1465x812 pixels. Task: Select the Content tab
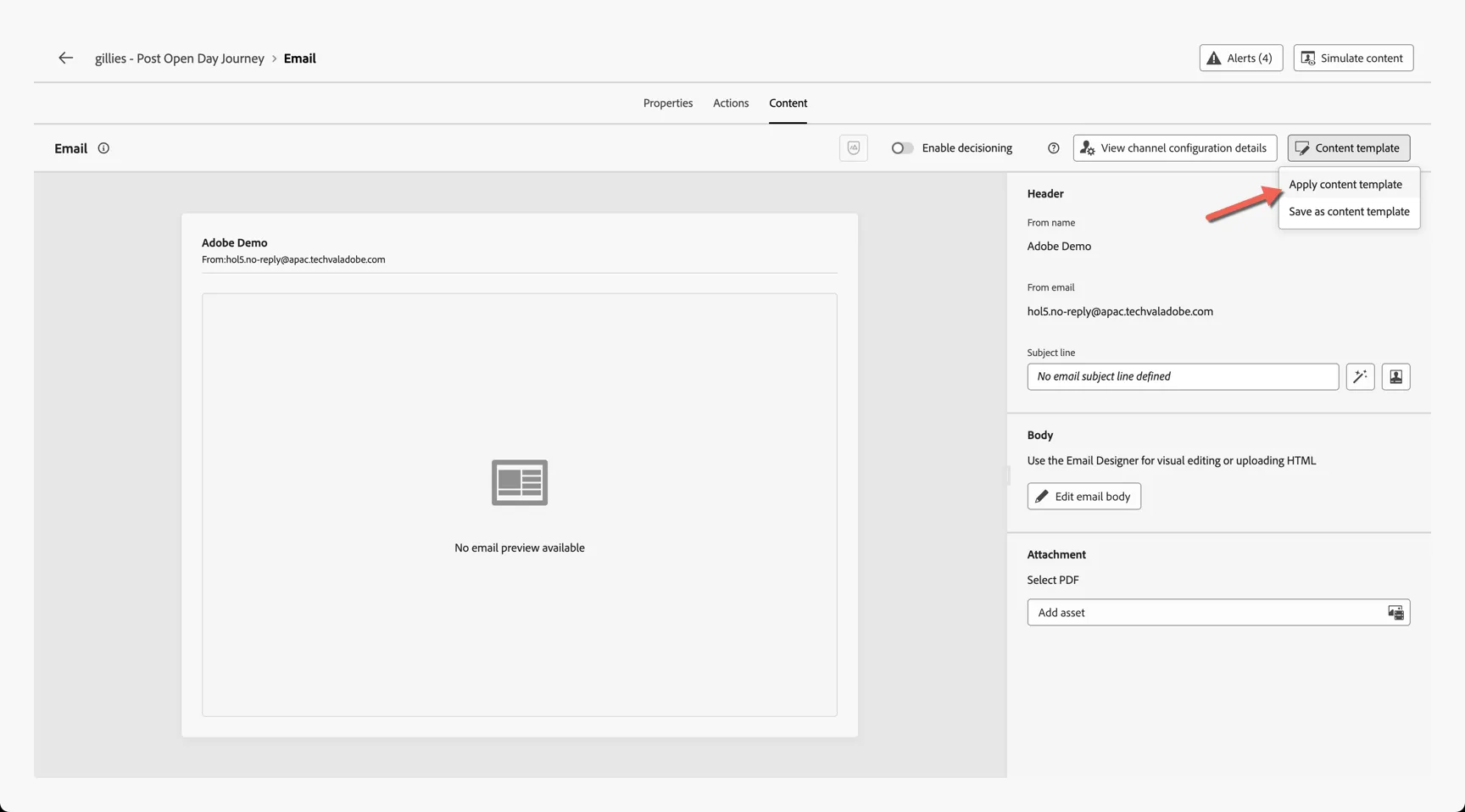[788, 103]
